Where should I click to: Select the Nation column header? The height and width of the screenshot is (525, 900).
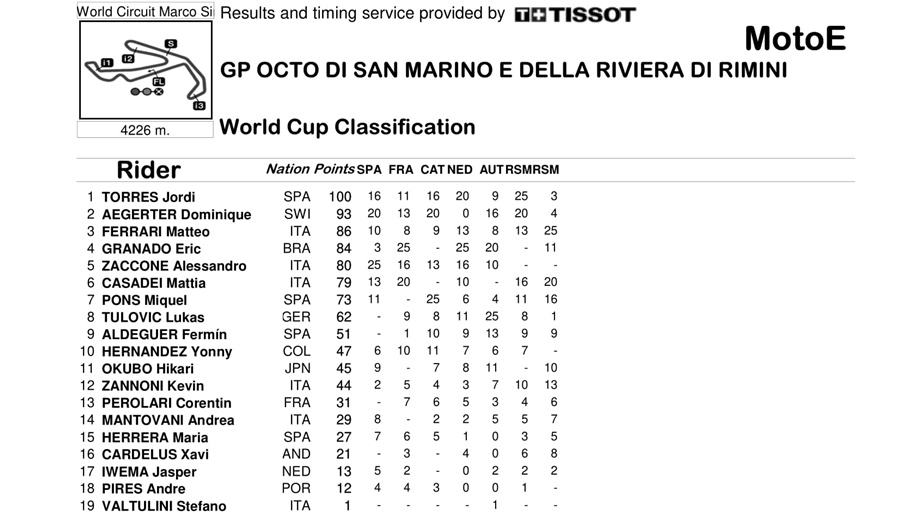(287, 169)
